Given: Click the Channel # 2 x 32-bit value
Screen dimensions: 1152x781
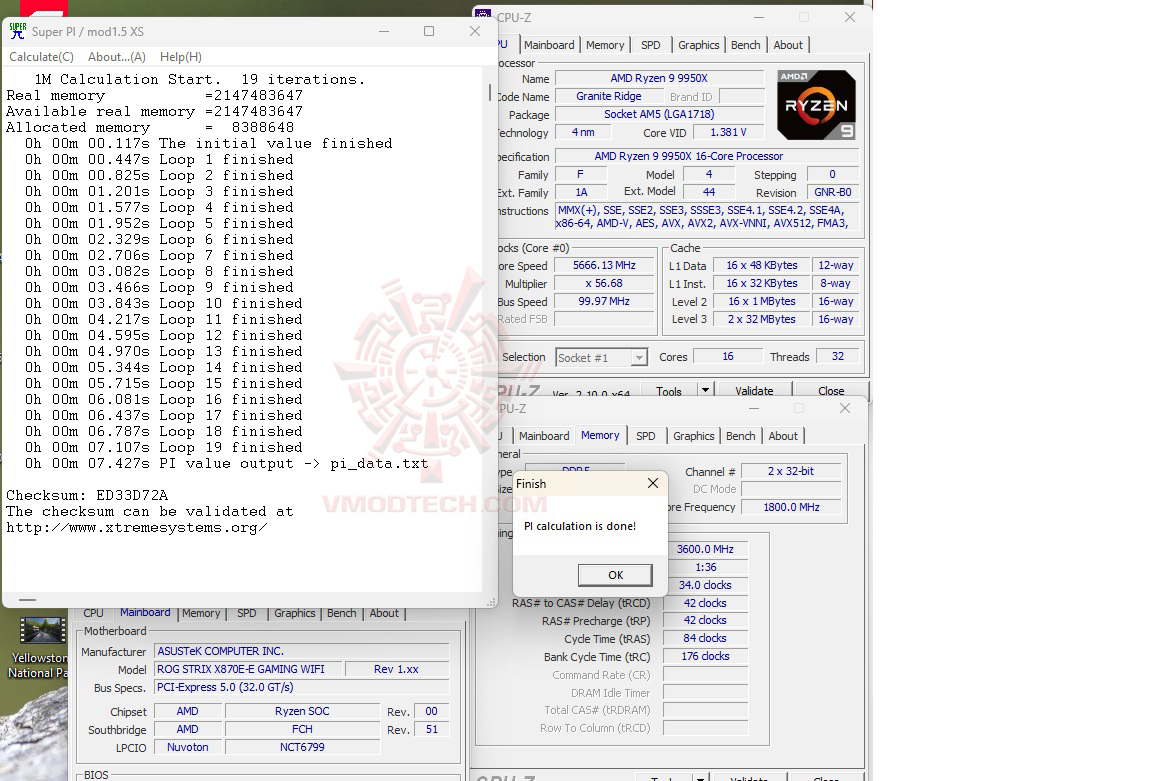Looking at the screenshot, I should click(791, 472).
